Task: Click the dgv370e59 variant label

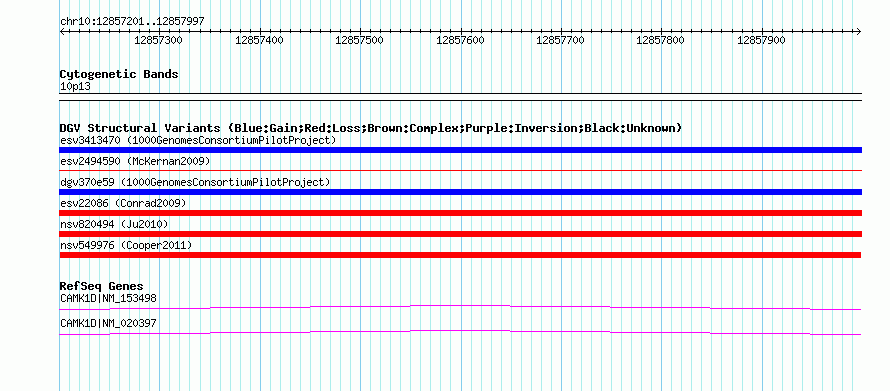Action: [195, 182]
